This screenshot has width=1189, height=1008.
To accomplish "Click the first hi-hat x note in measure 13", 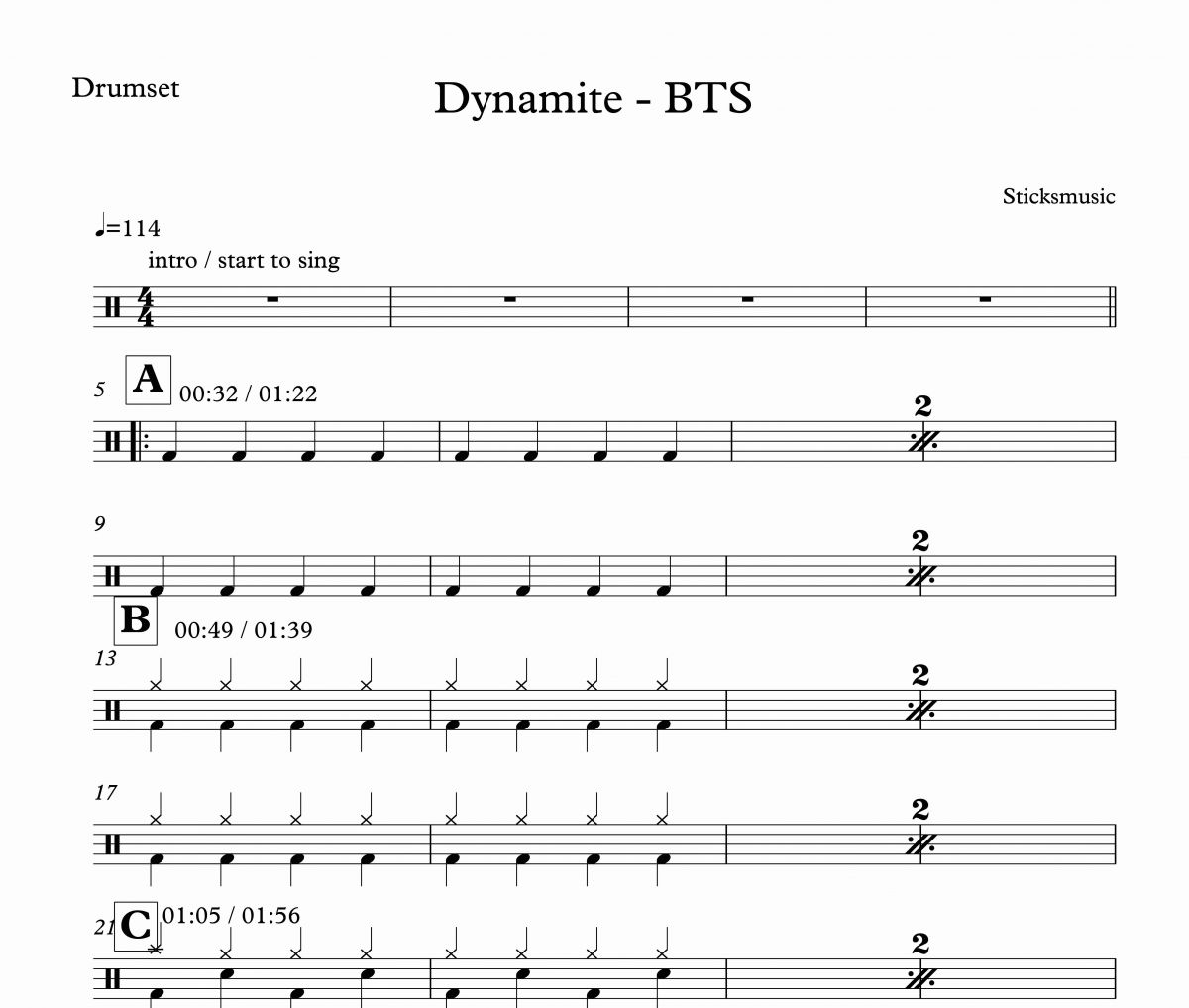I will (x=156, y=684).
